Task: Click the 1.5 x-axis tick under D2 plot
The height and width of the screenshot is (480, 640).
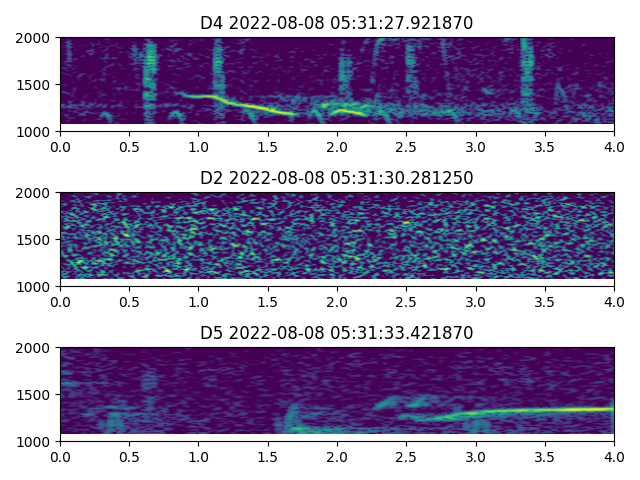Action: click(268, 301)
